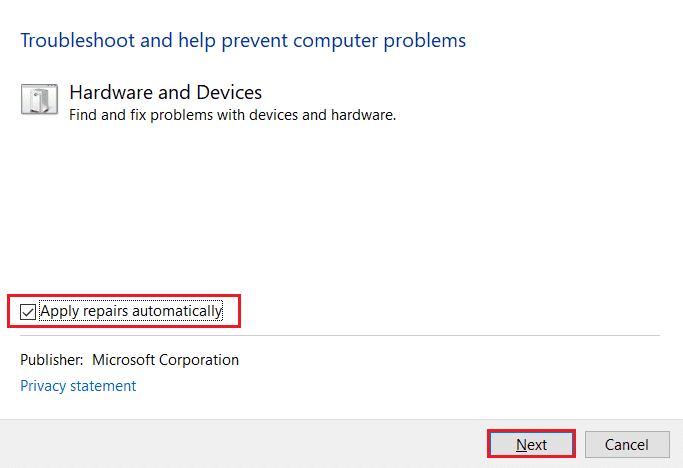The height and width of the screenshot is (468, 683).
Task: Click the 'Hardware and Devices' title text
Action: [165, 92]
